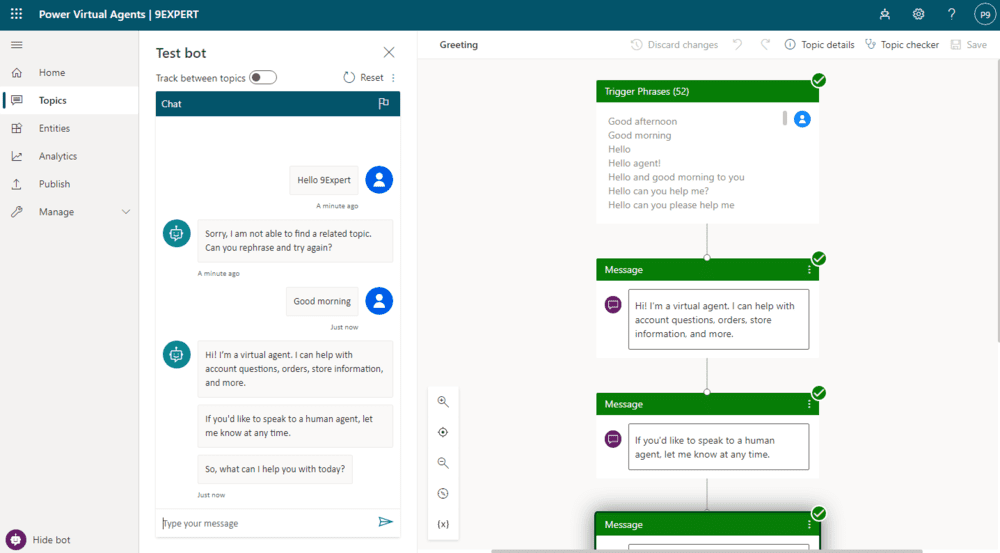
Task: Click Greeting topic title
Action: click(459, 45)
